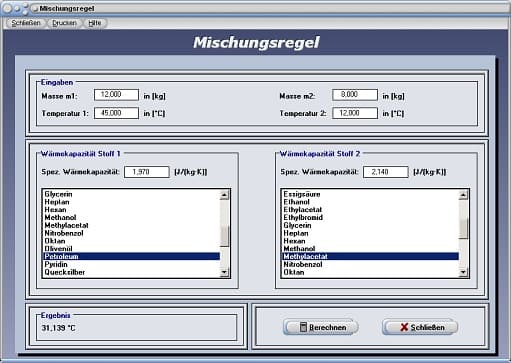Open the Schließen menu item
The height and width of the screenshot is (363, 511).
[26, 23]
